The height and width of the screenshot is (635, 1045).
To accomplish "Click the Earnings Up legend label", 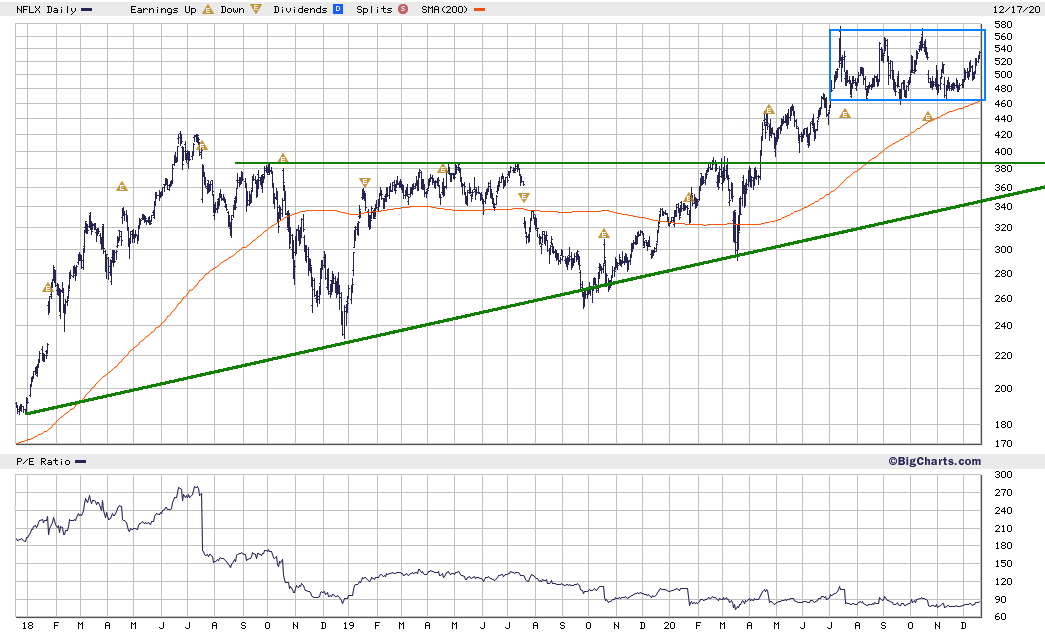I will (163, 10).
